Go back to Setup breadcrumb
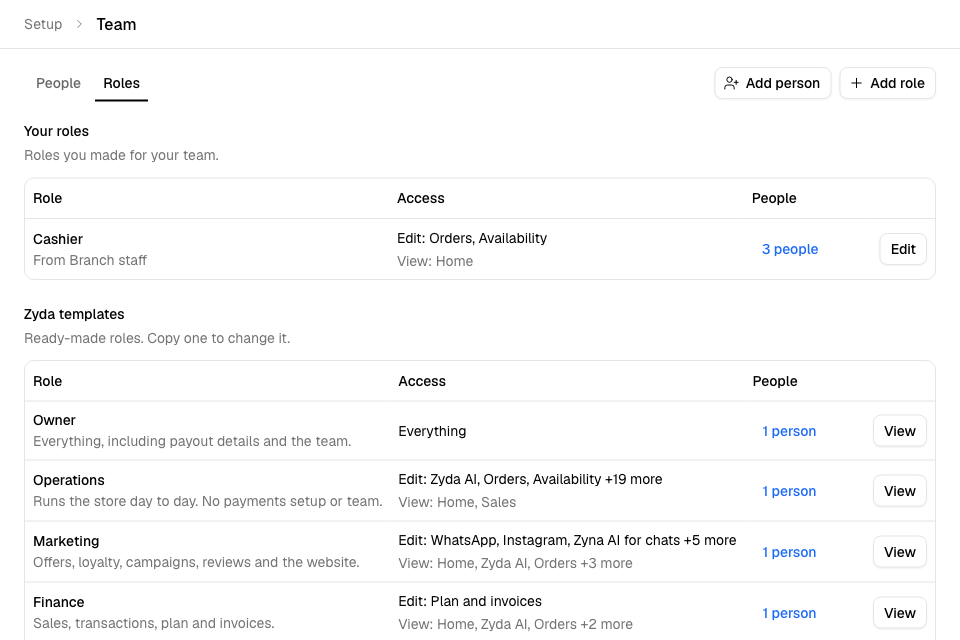960x640 pixels. pyautogui.click(x=43, y=24)
